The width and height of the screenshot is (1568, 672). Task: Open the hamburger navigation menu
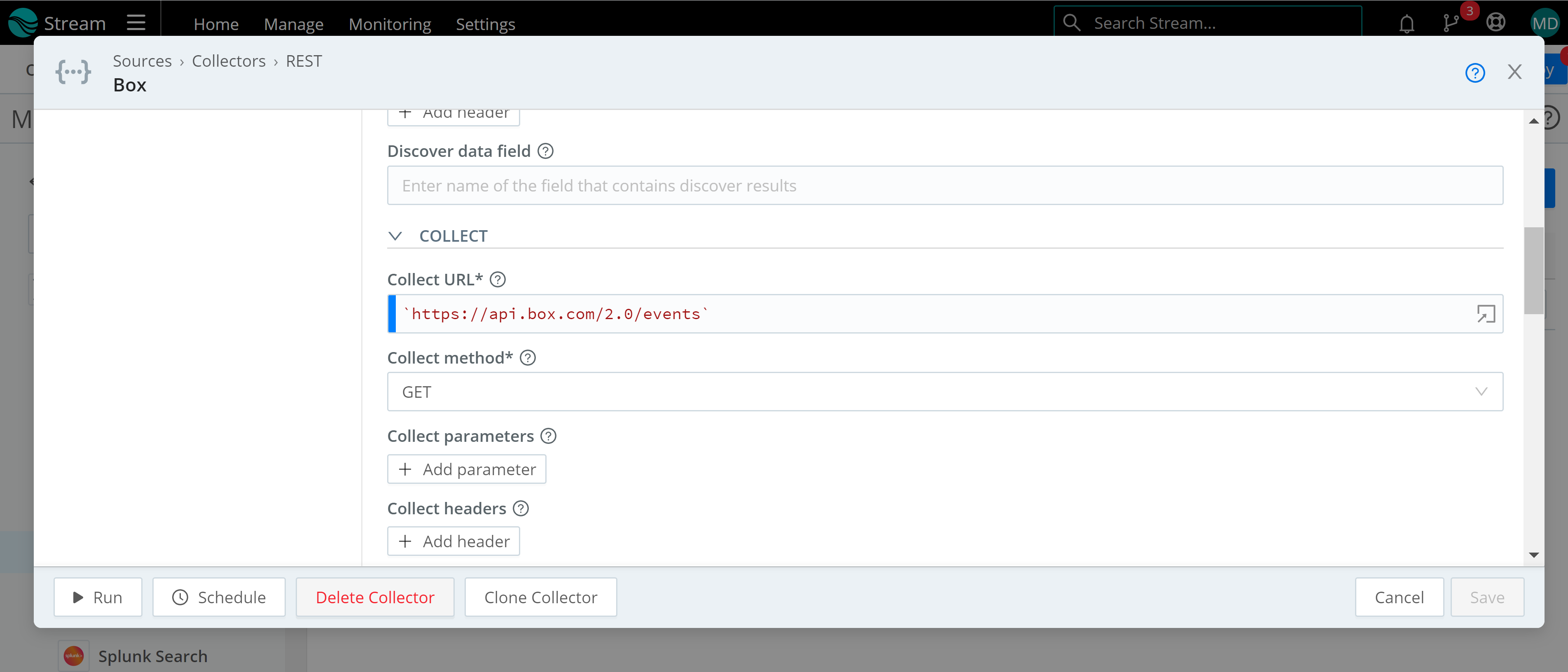tap(136, 23)
